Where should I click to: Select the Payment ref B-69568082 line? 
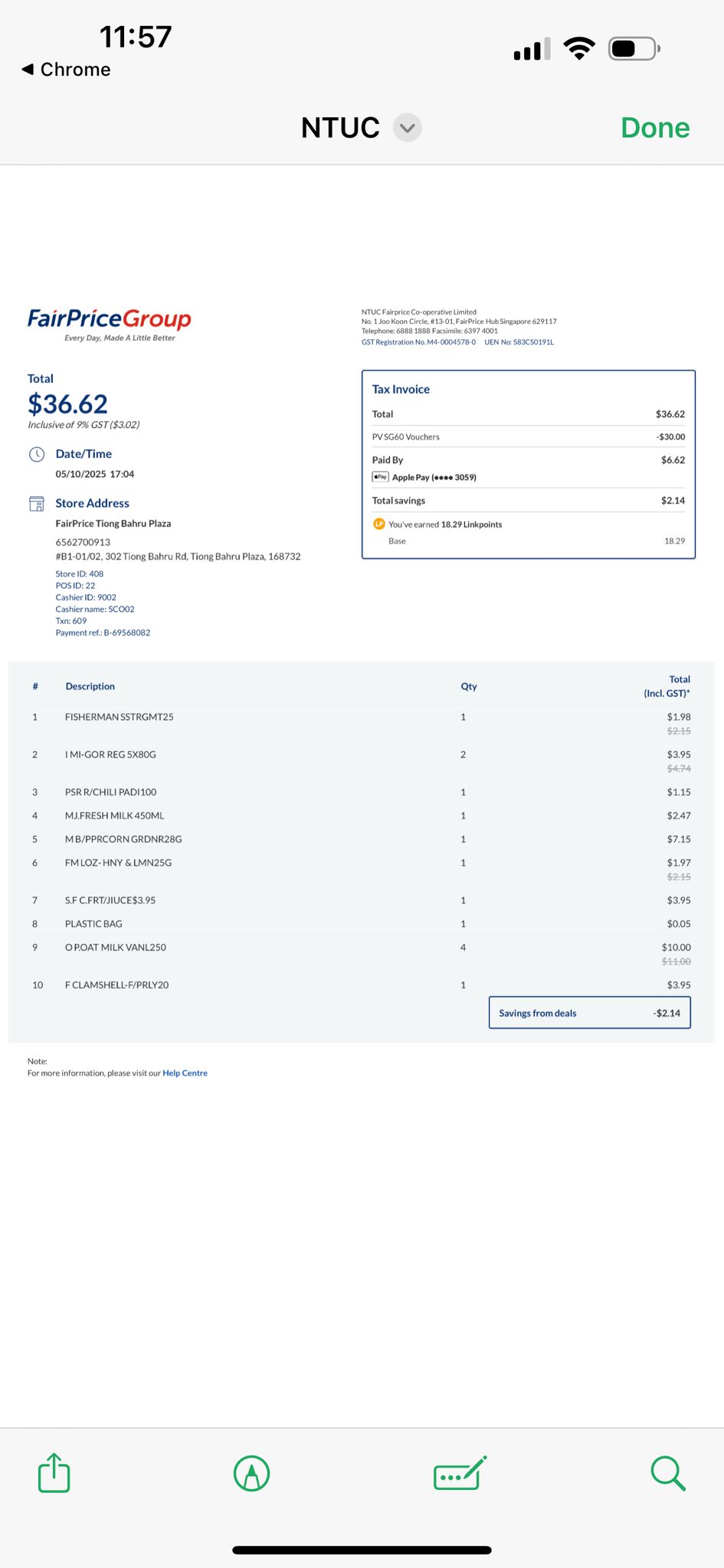[x=103, y=633]
